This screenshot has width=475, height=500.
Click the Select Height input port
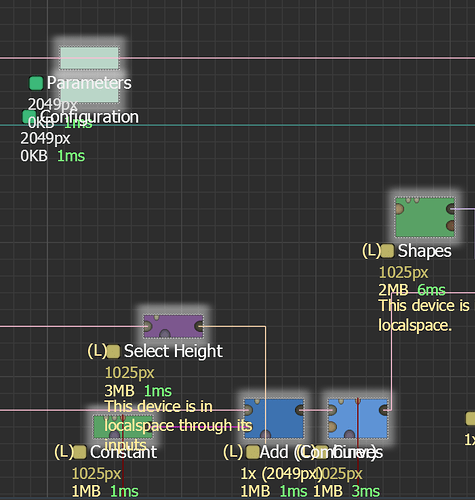coord(148,326)
